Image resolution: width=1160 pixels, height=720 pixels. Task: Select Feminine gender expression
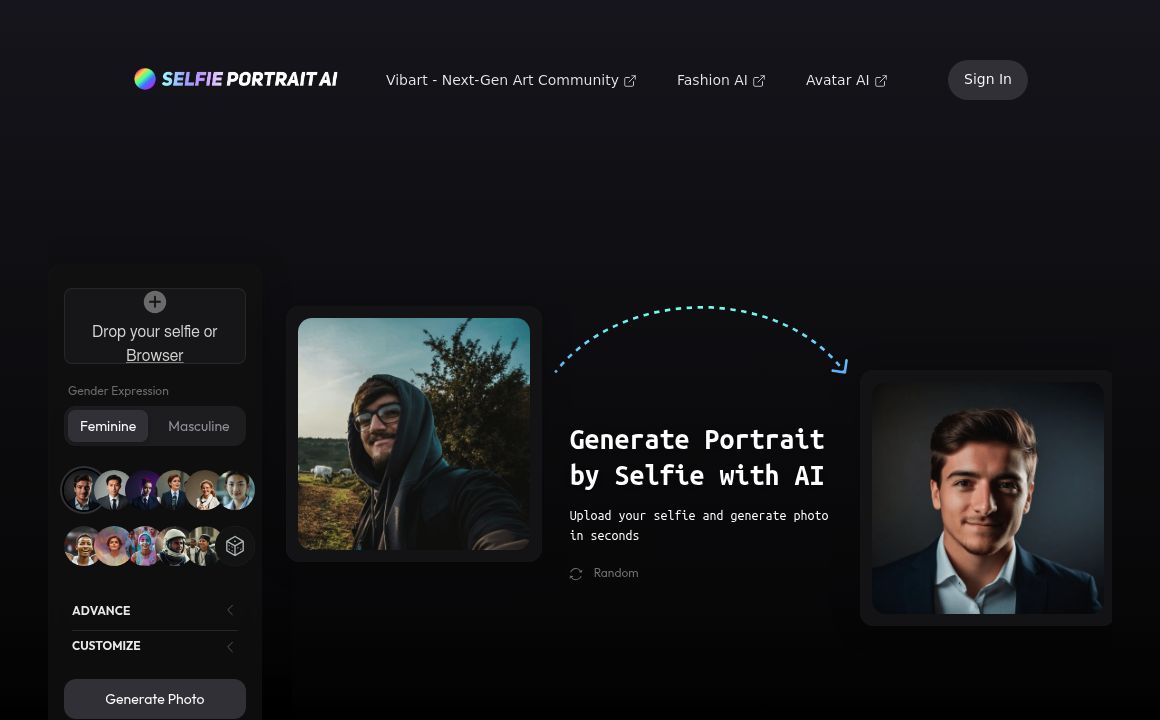(108, 426)
